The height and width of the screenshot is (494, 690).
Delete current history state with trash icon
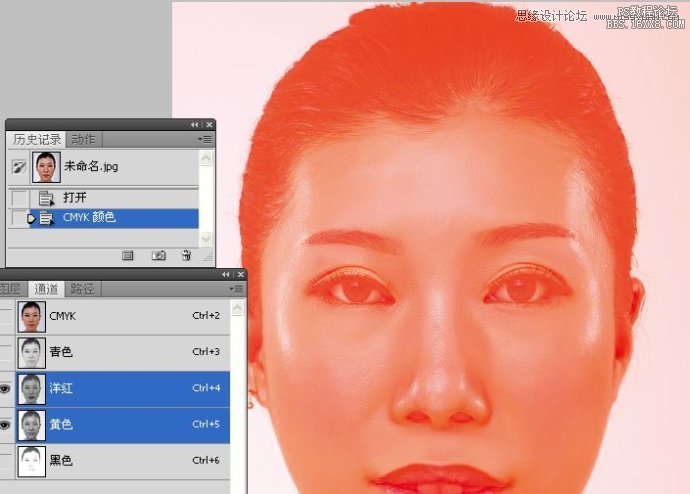pyautogui.click(x=186, y=255)
